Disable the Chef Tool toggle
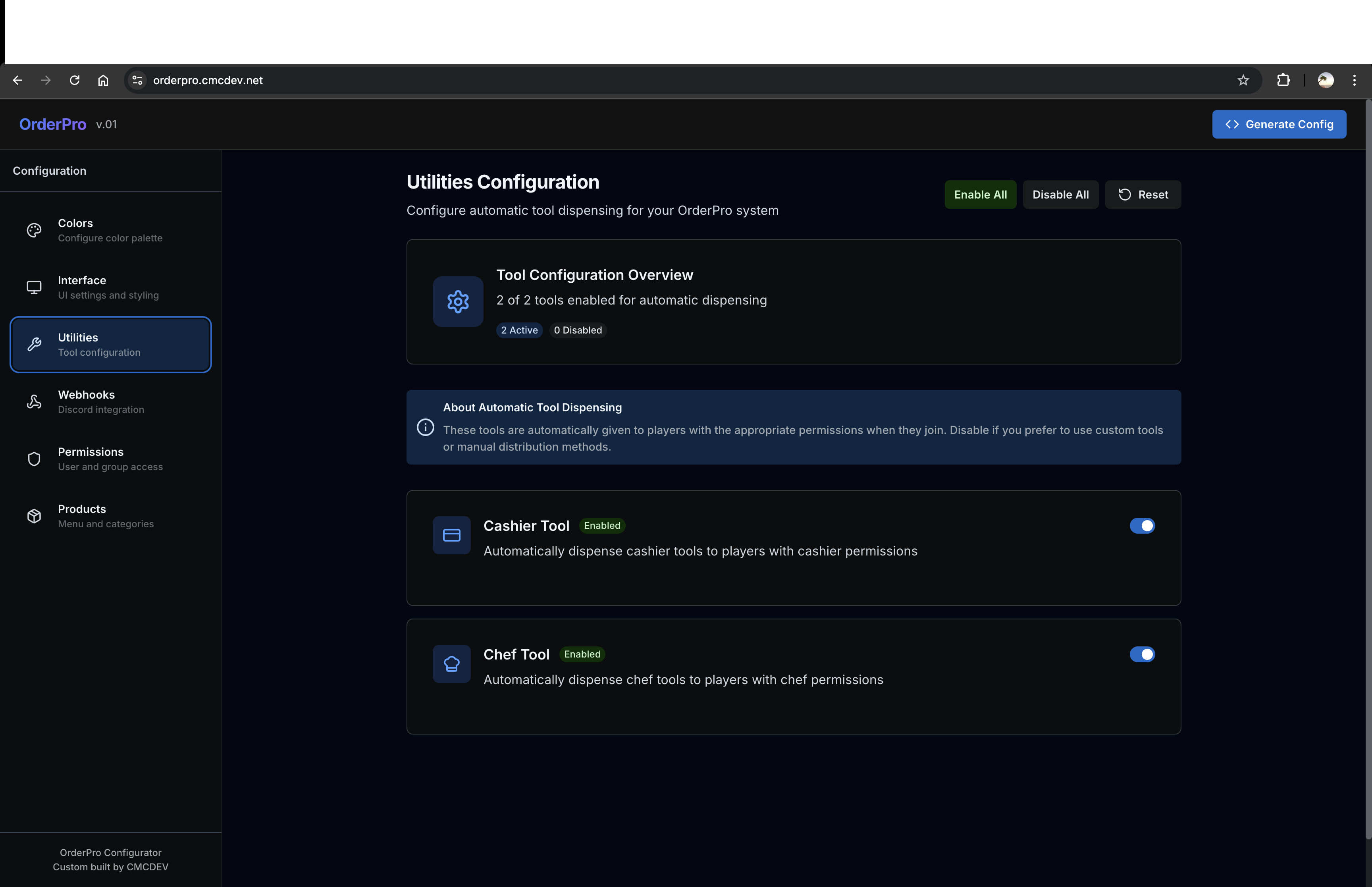Screen dimensions: 1372x887 [1142, 654]
